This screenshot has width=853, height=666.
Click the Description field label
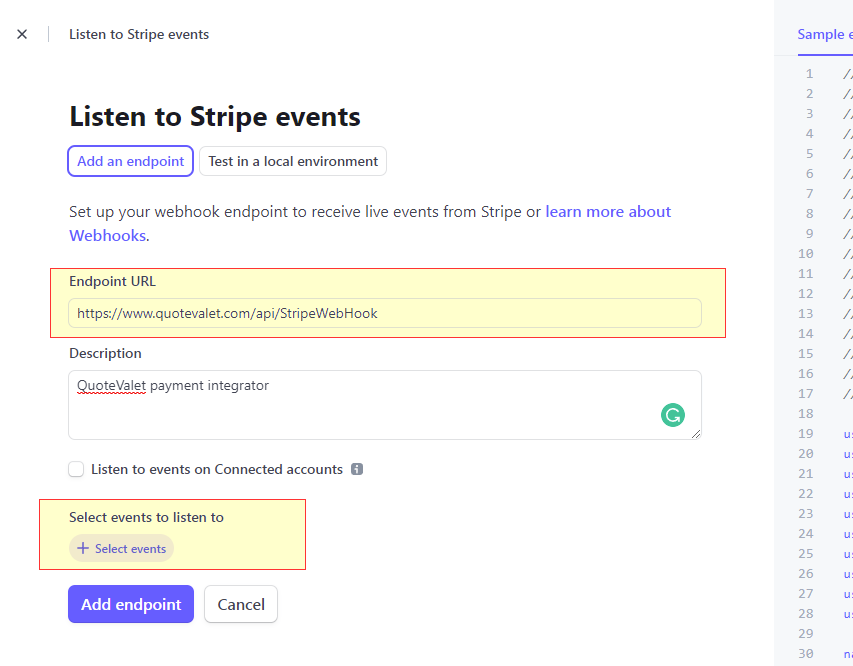(x=105, y=353)
